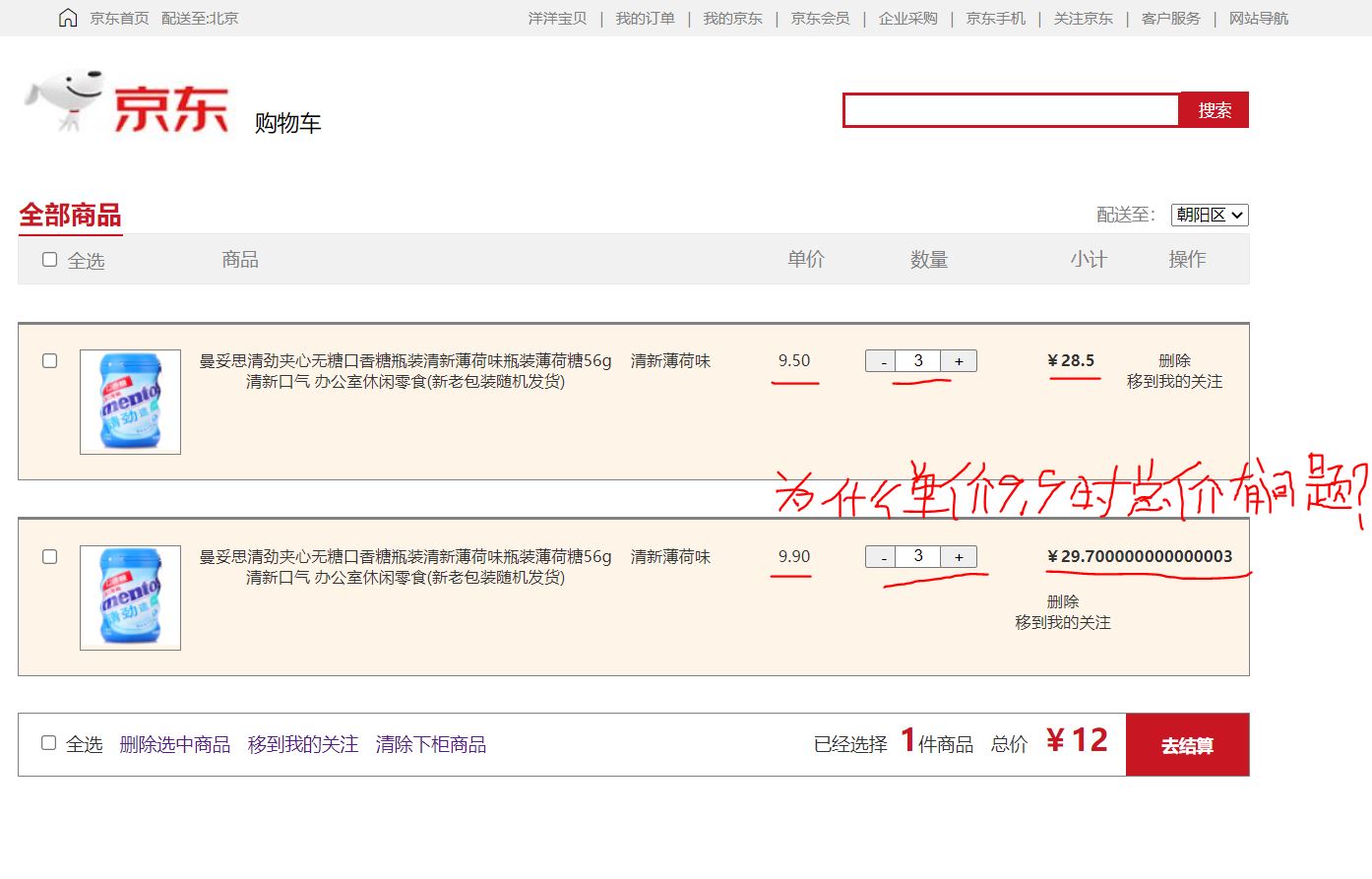This screenshot has height=879, width=1372.
Task: Tick the bottom bar 全选 checkbox
Action: (x=48, y=743)
